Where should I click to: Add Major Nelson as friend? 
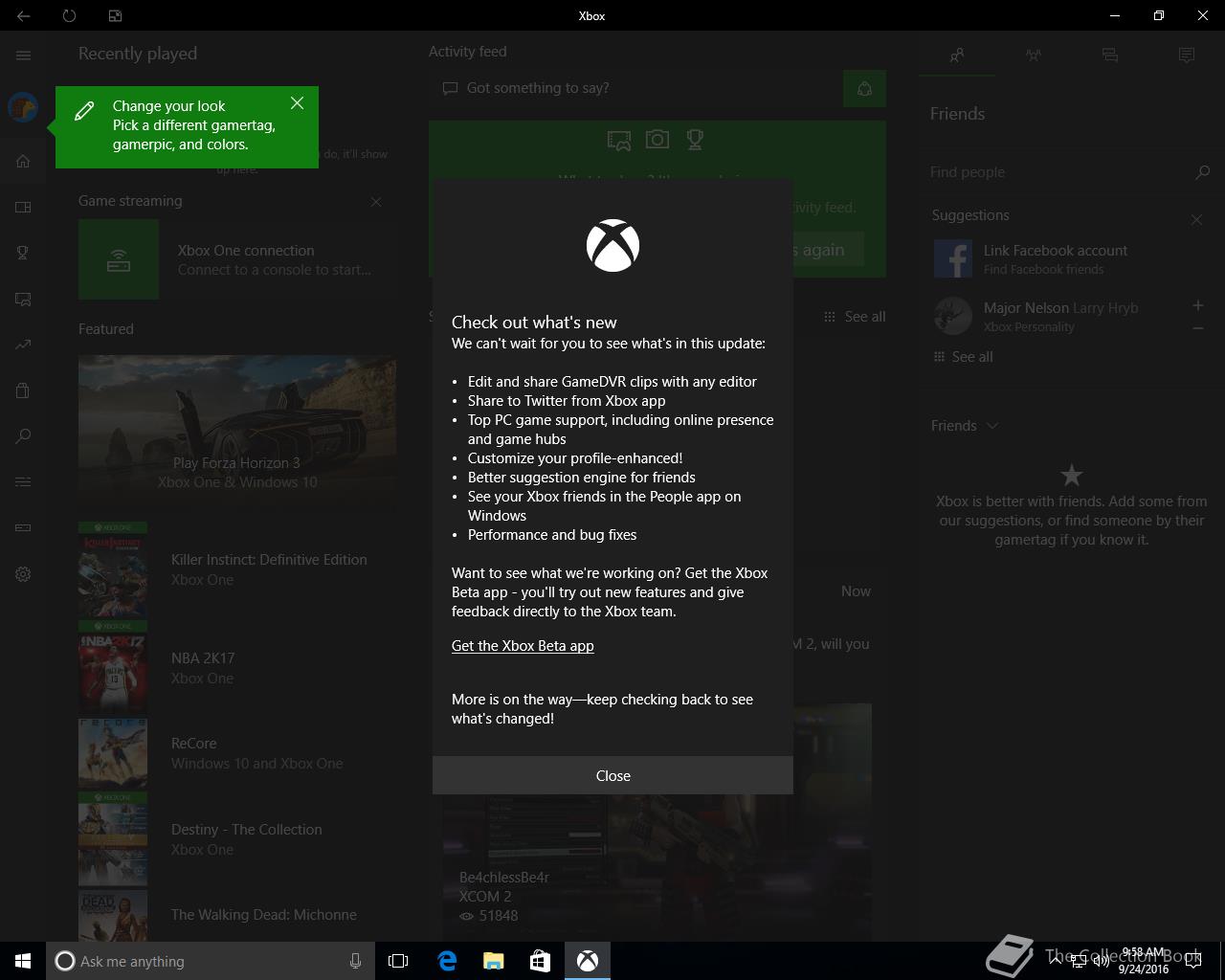point(1197,305)
